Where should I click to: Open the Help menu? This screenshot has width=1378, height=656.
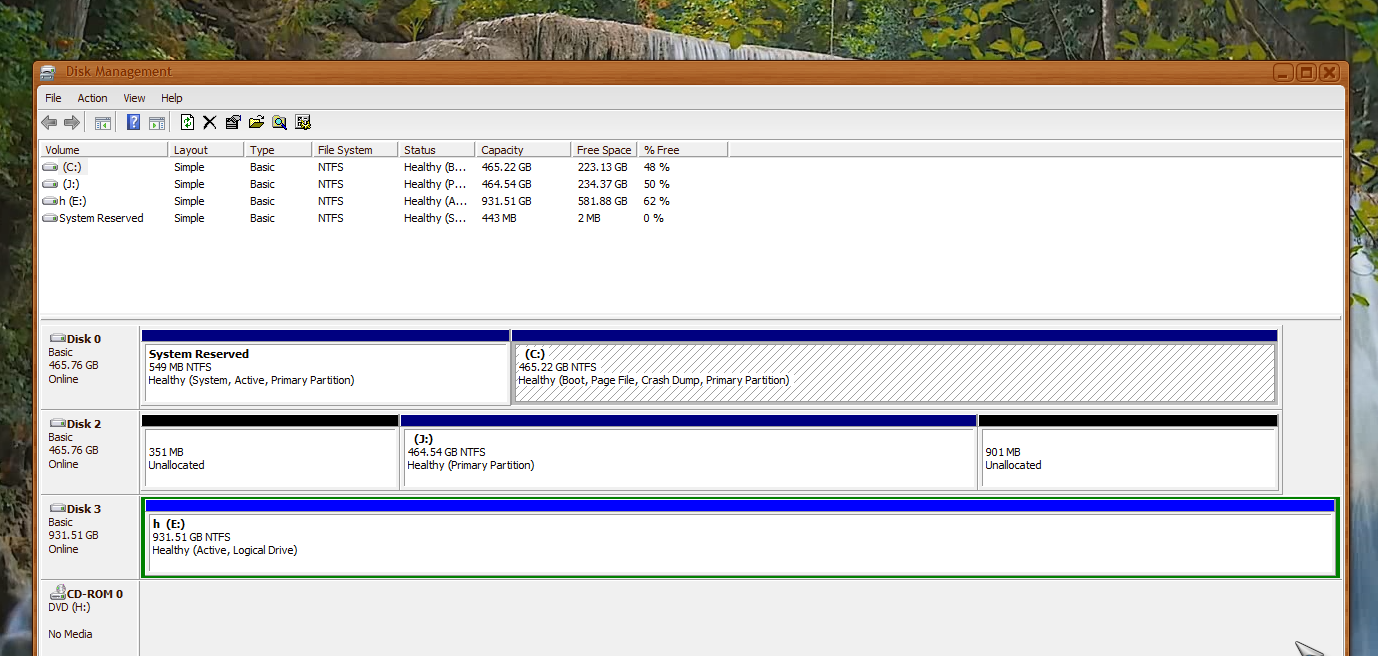tap(172, 98)
